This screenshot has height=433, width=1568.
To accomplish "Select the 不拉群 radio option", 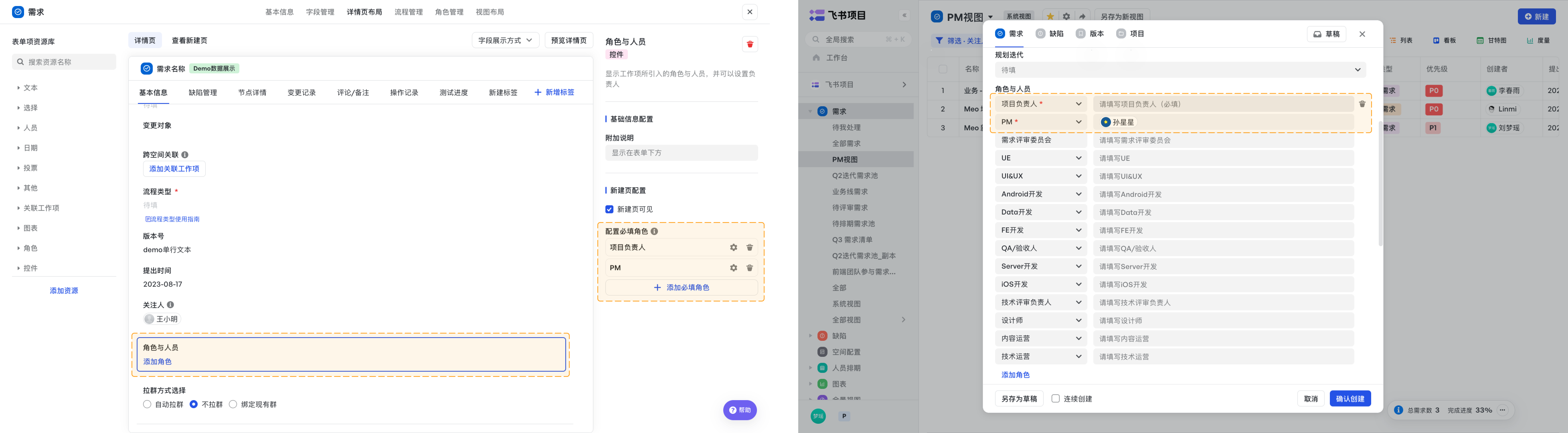I will pyautogui.click(x=194, y=404).
